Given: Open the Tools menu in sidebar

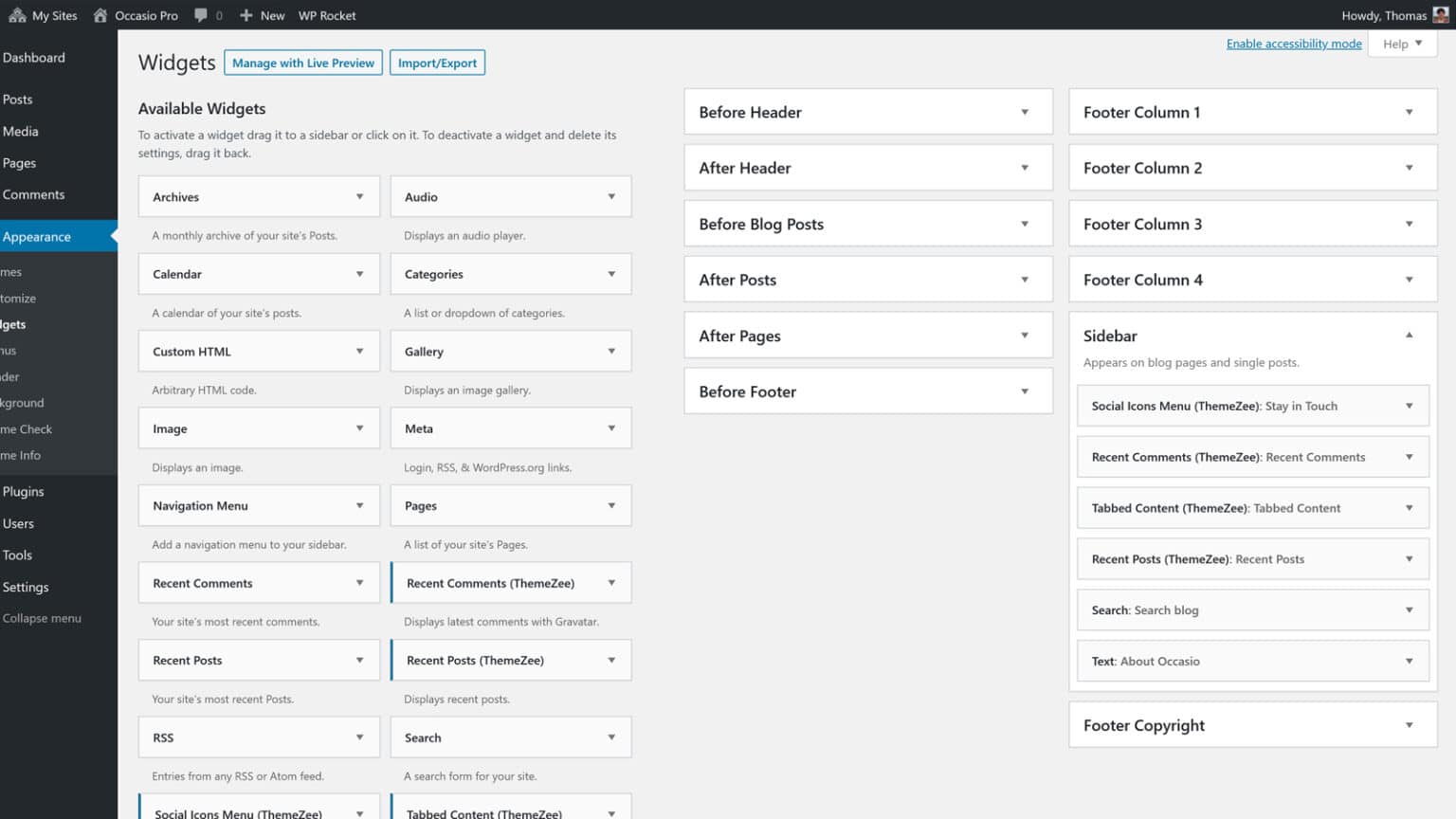Looking at the screenshot, I should pyautogui.click(x=17, y=555).
